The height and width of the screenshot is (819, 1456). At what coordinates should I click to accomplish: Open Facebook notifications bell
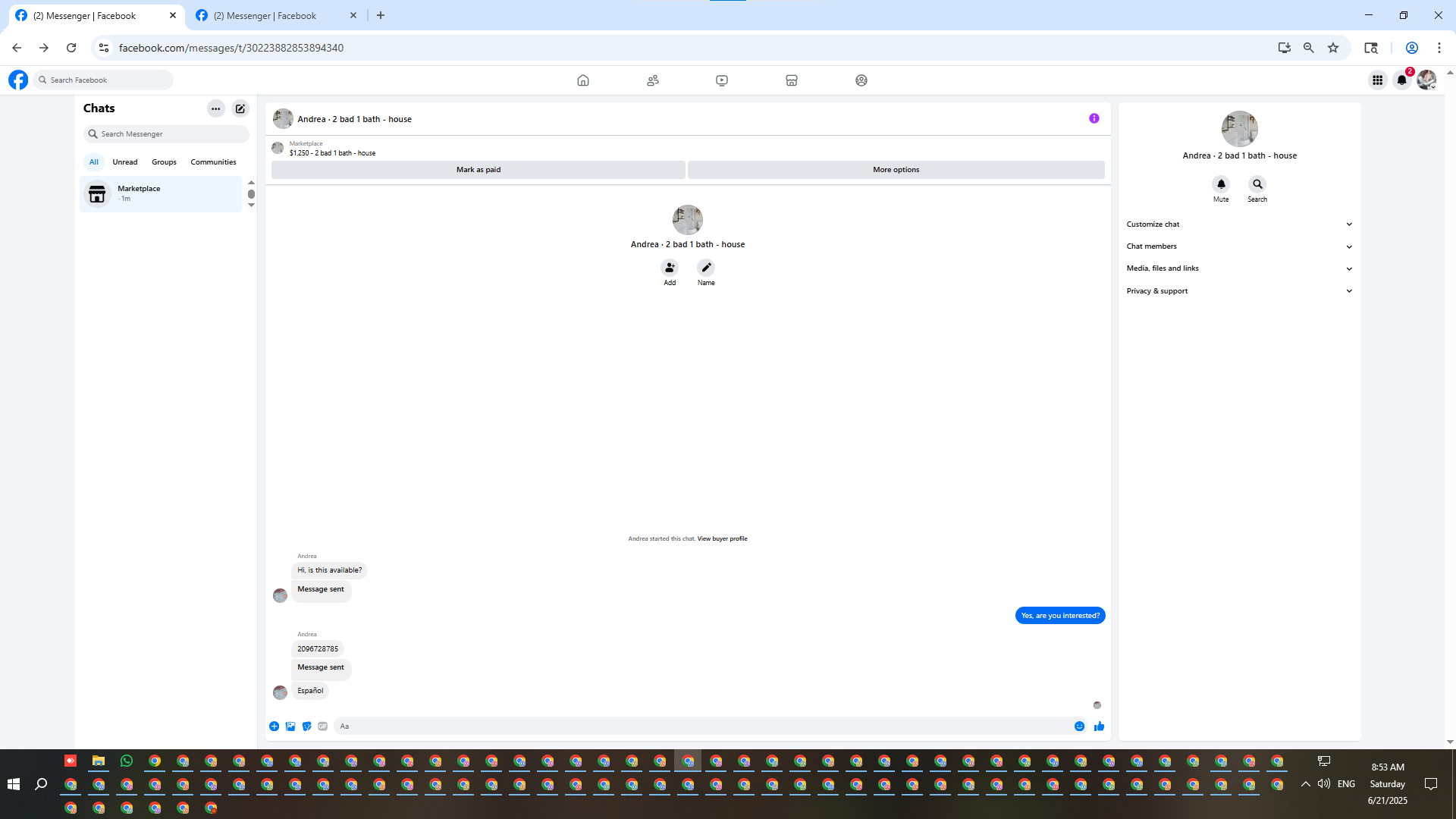(1401, 80)
